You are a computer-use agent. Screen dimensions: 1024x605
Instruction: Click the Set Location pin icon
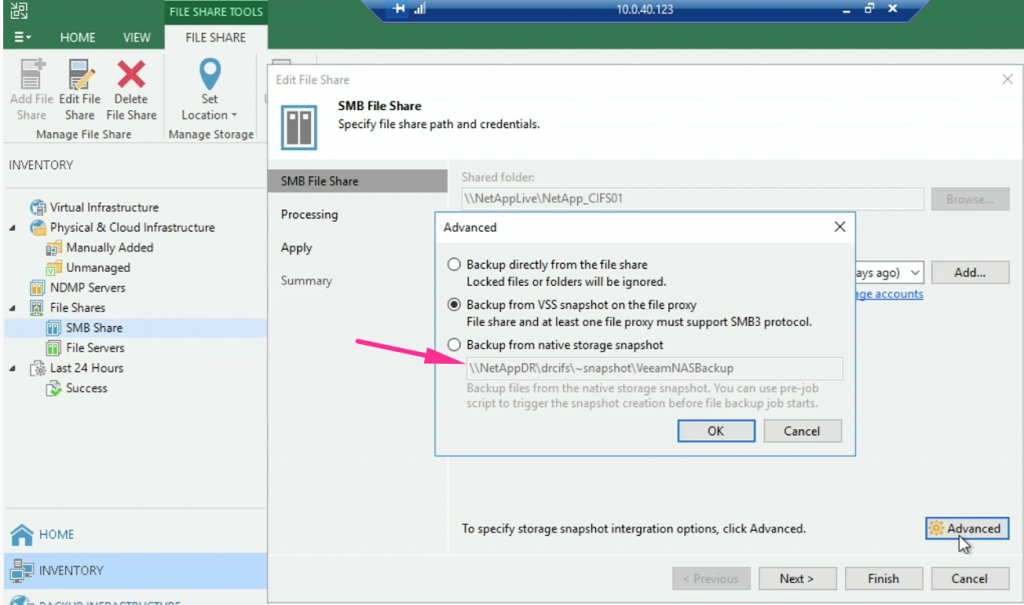click(x=210, y=74)
